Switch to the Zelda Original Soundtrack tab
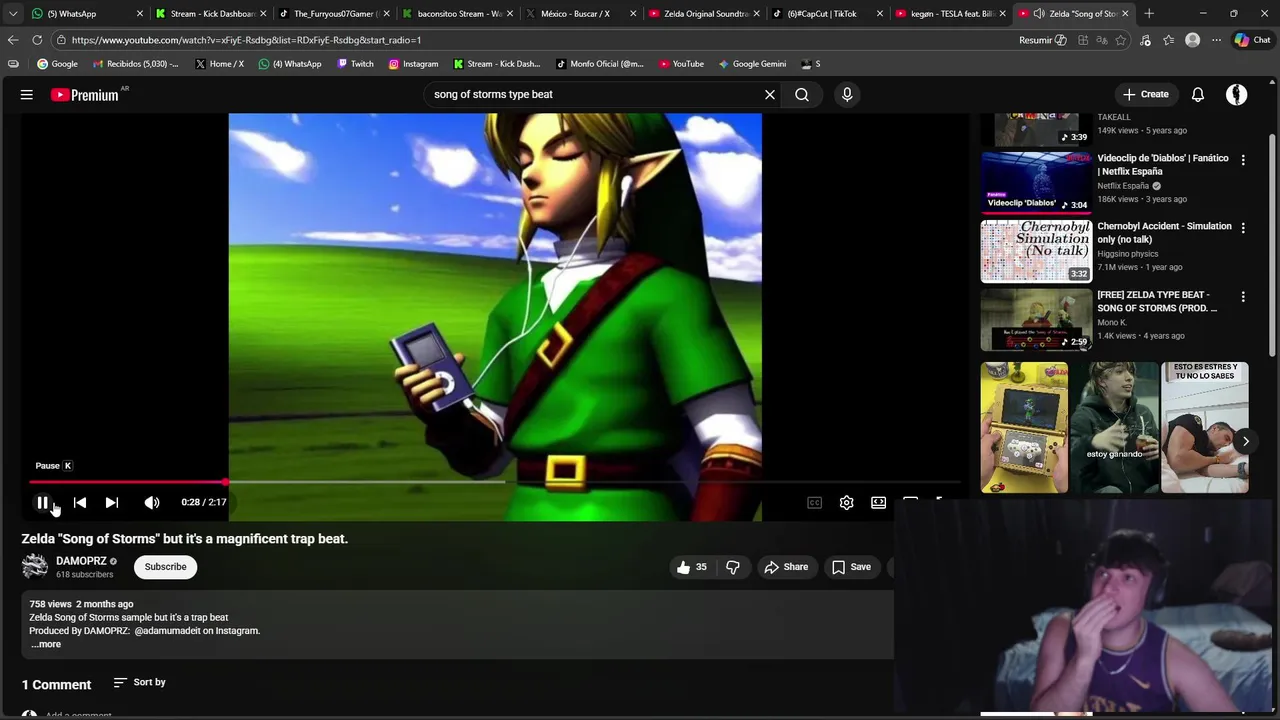 (705, 14)
